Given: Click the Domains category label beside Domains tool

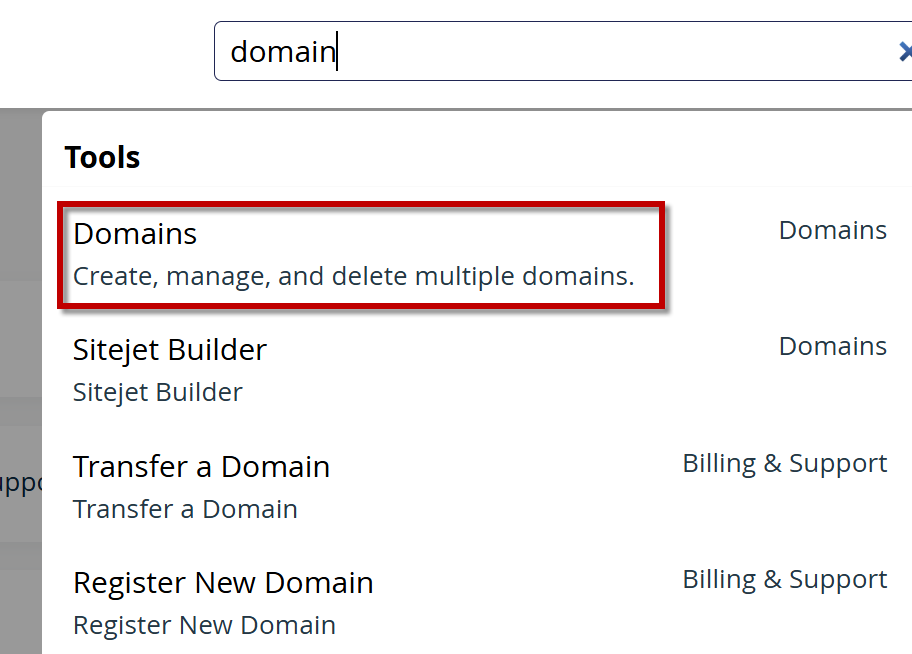Looking at the screenshot, I should point(832,230).
